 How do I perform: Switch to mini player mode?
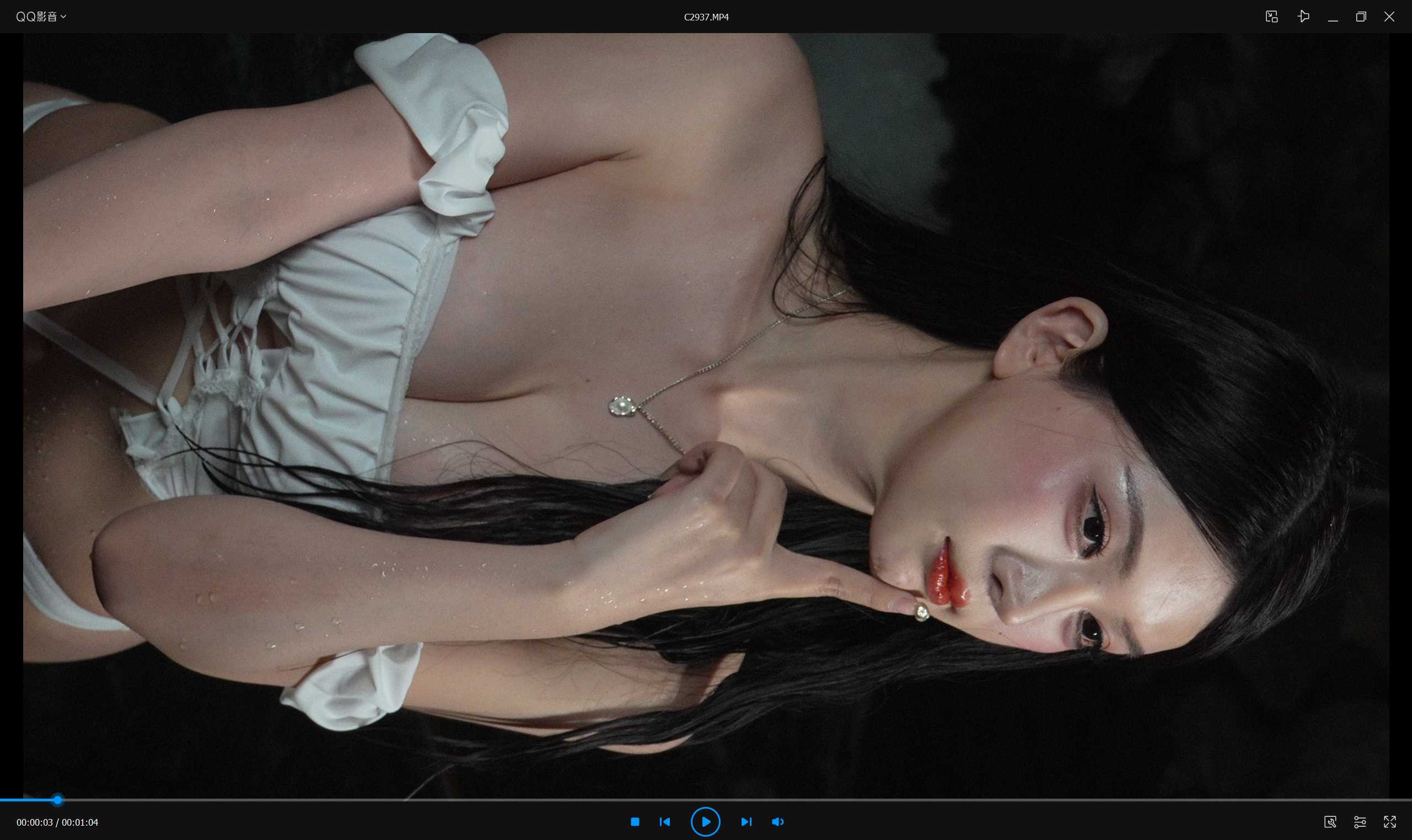pyautogui.click(x=1272, y=17)
